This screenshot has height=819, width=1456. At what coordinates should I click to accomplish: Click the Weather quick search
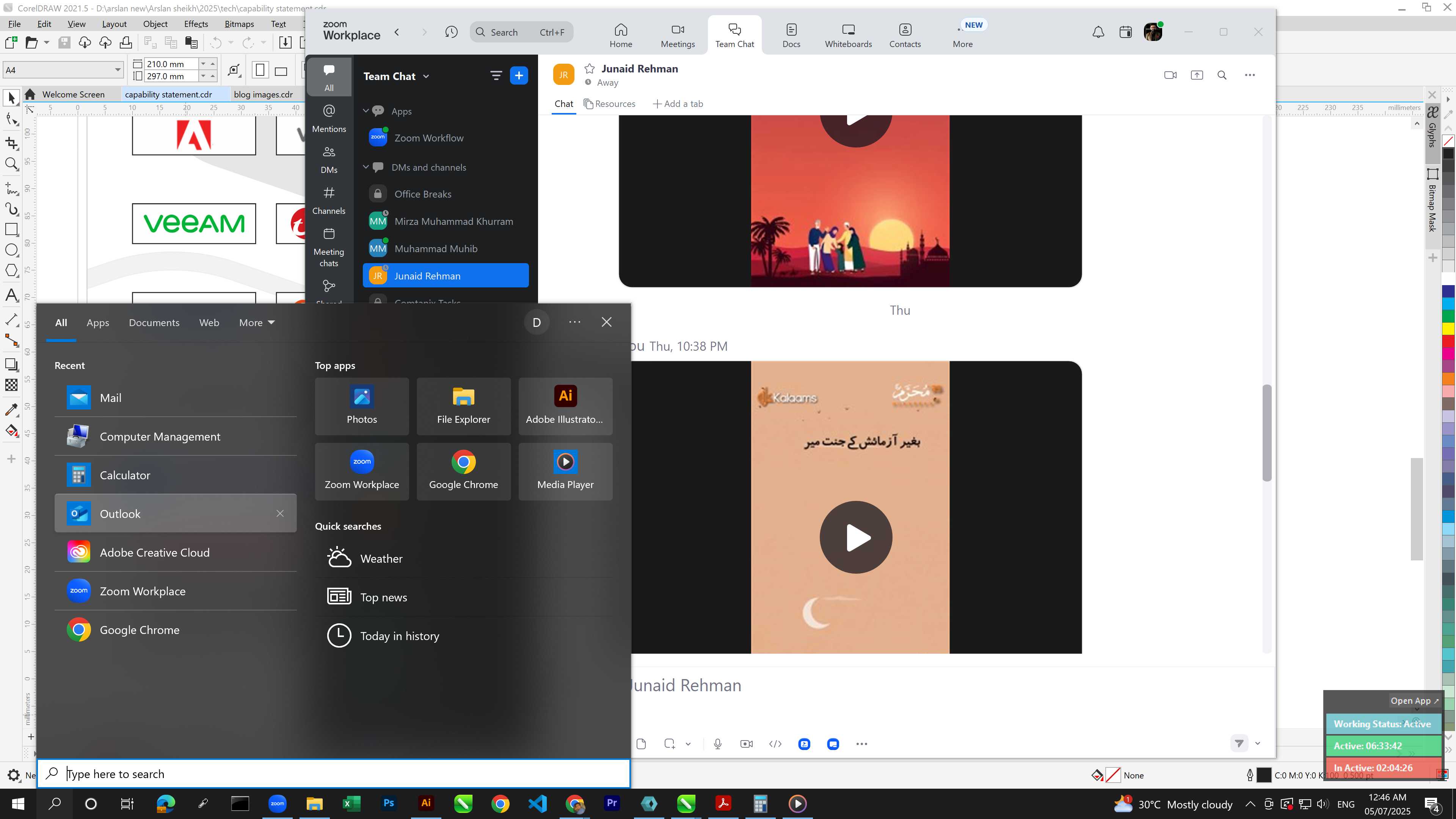[x=463, y=559]
